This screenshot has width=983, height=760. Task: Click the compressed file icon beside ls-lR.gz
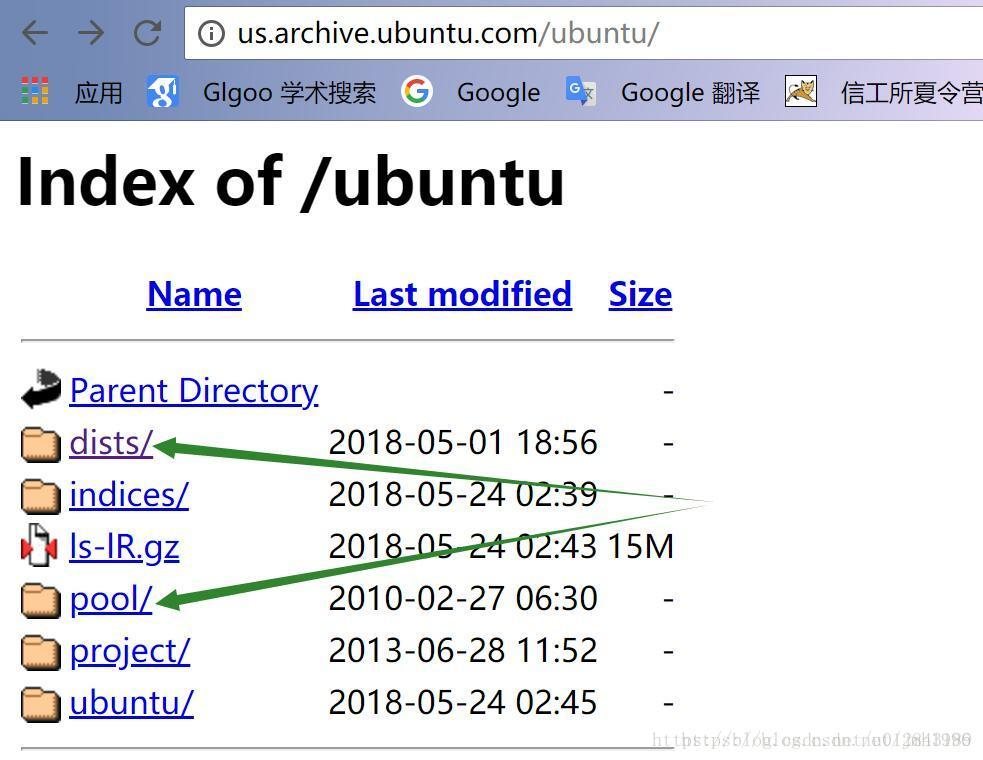point(40,546)
